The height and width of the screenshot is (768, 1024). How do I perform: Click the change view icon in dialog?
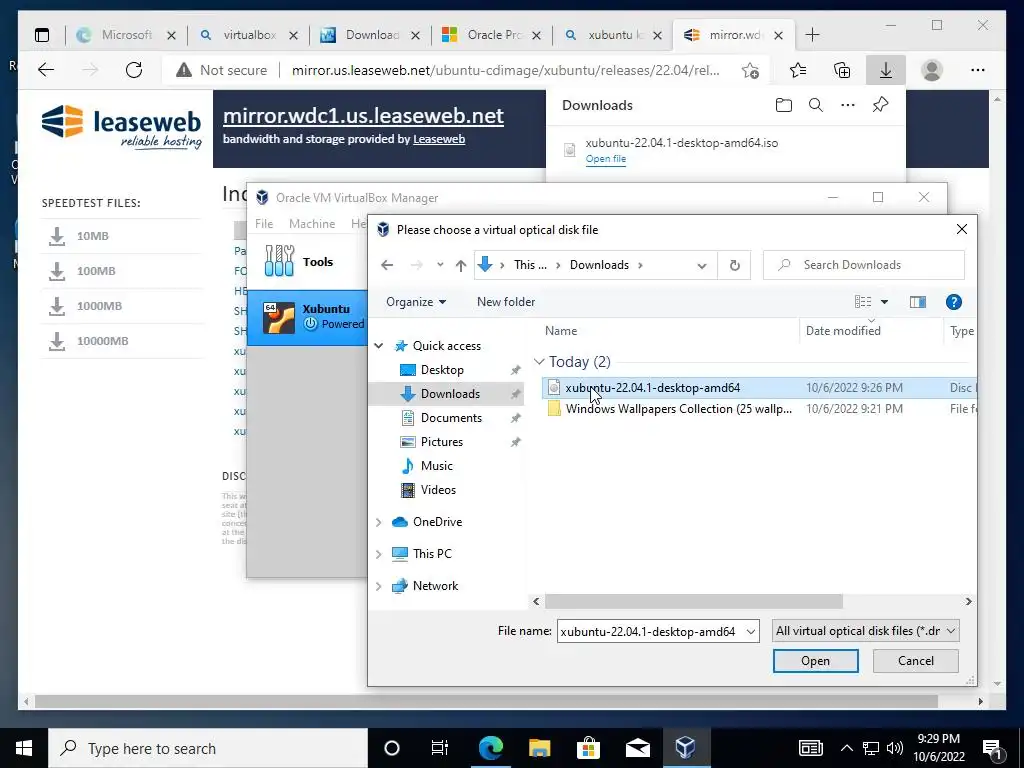[863, 302]
